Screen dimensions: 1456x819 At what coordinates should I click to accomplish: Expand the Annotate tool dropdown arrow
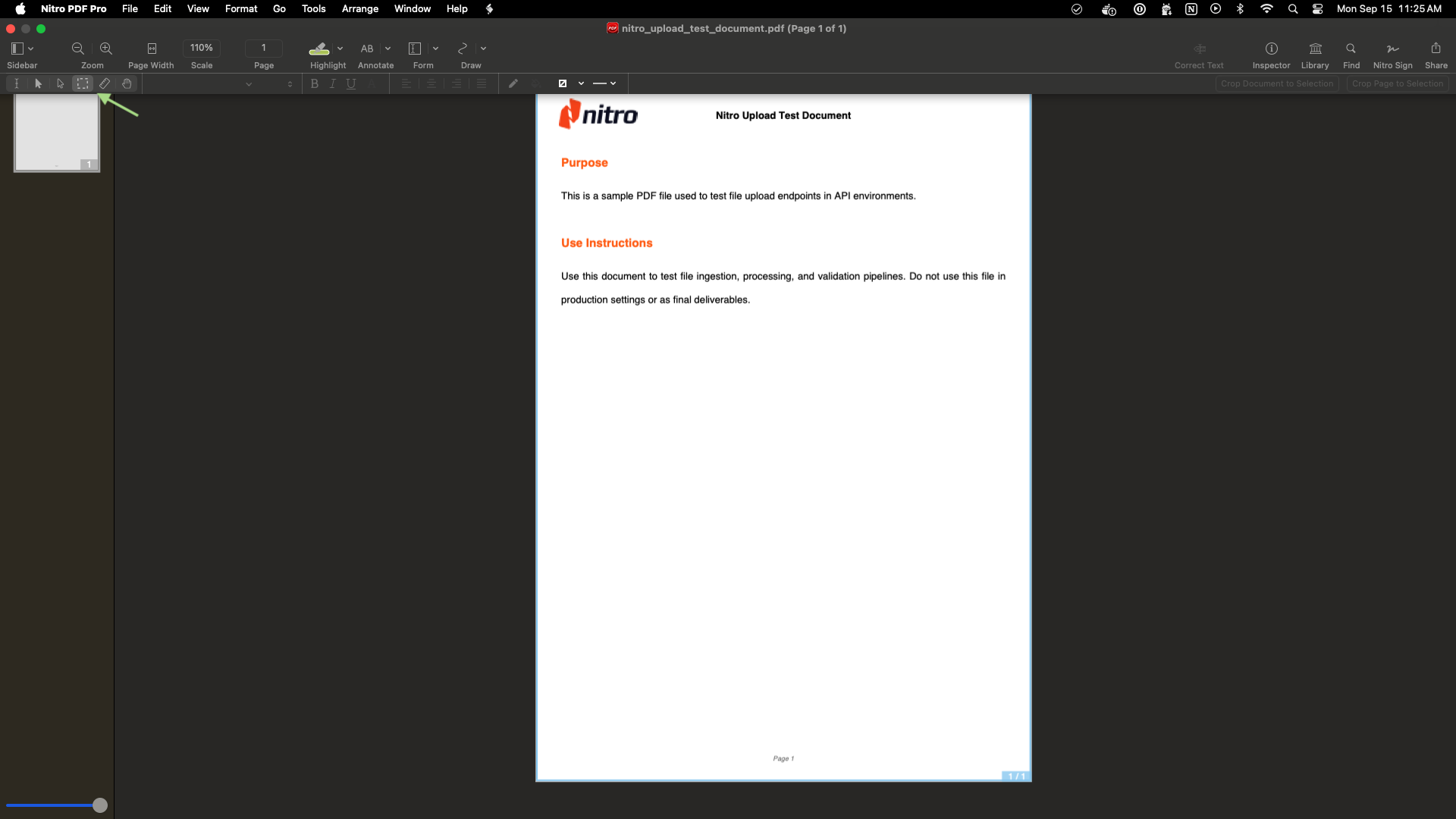[x=388, y=49]
